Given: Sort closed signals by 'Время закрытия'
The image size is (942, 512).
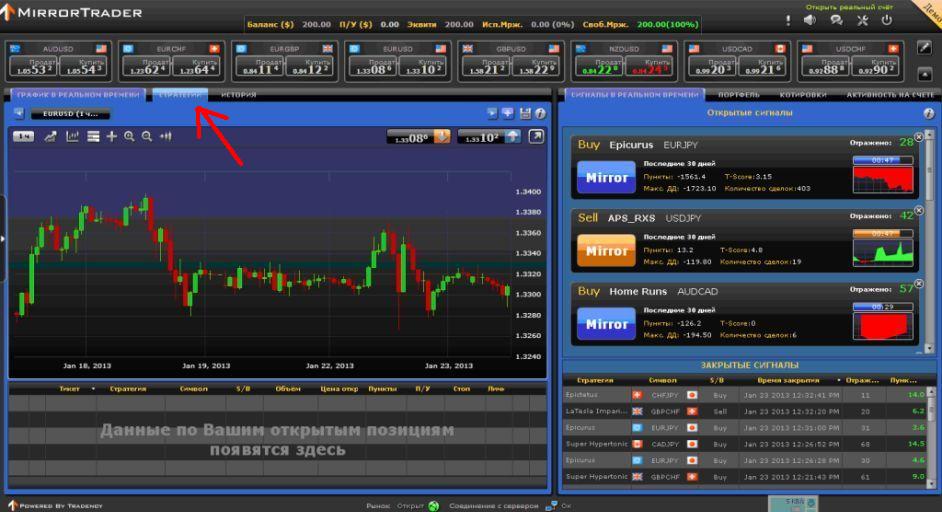Looking at the screenshot, I should click(x=788, y=380).
